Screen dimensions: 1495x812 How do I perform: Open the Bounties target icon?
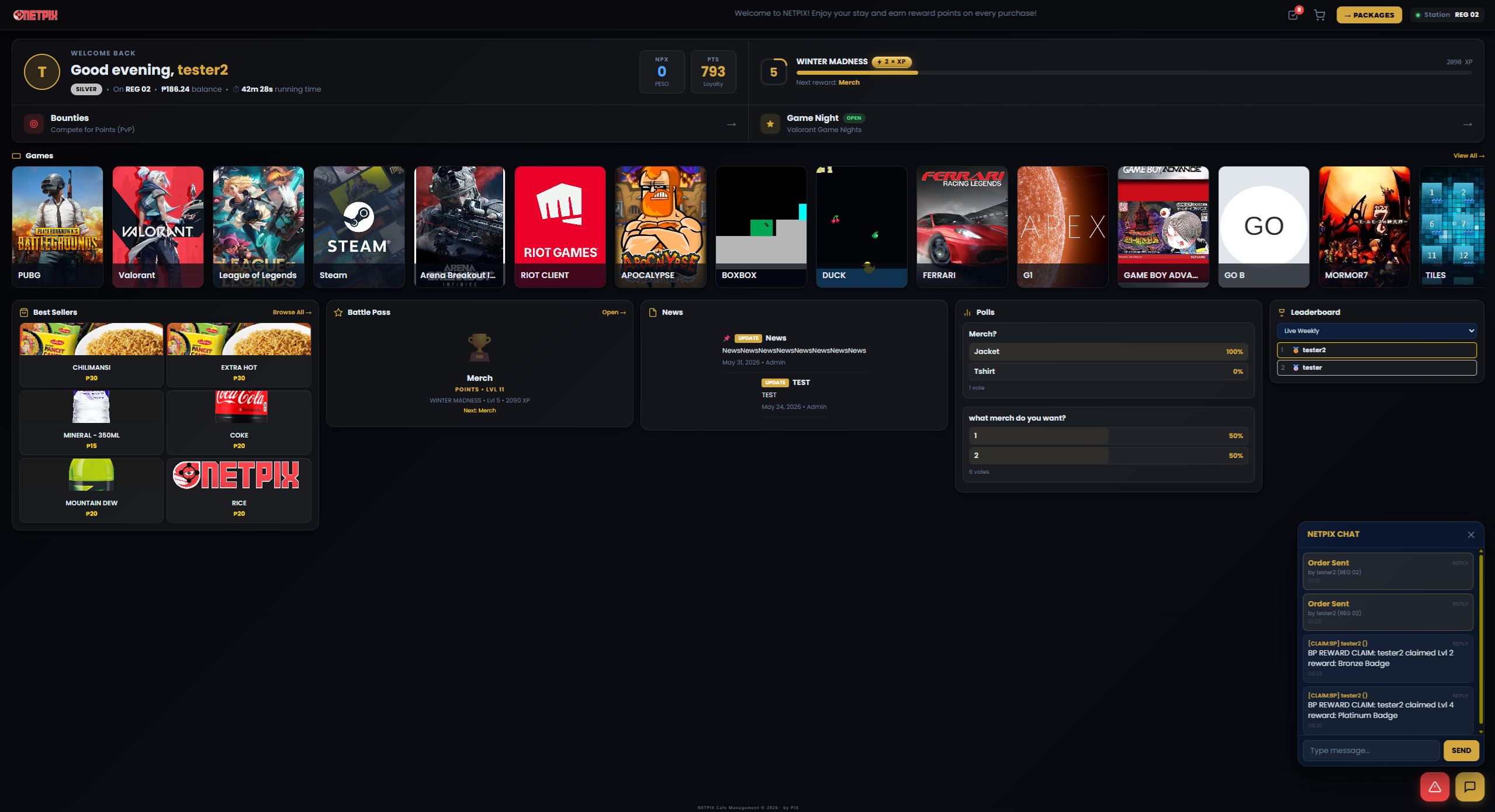(34, 124)
